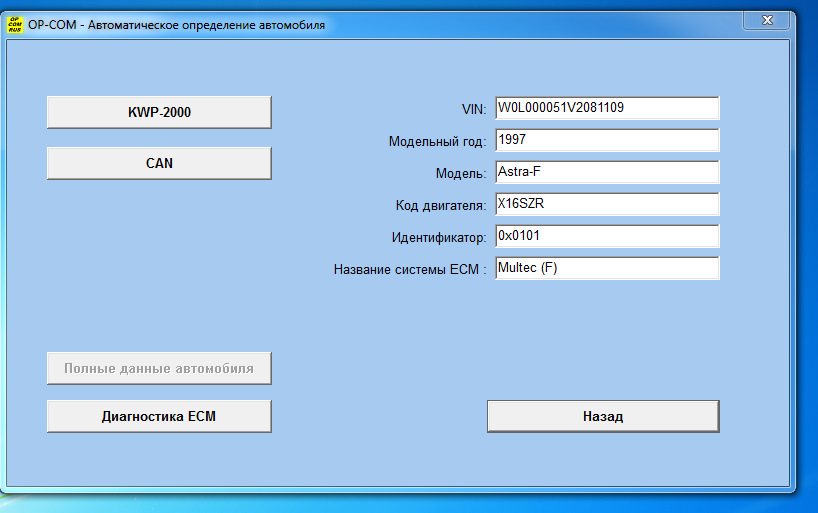
Task: Click the Название системы ECM label
Action: 409,270
